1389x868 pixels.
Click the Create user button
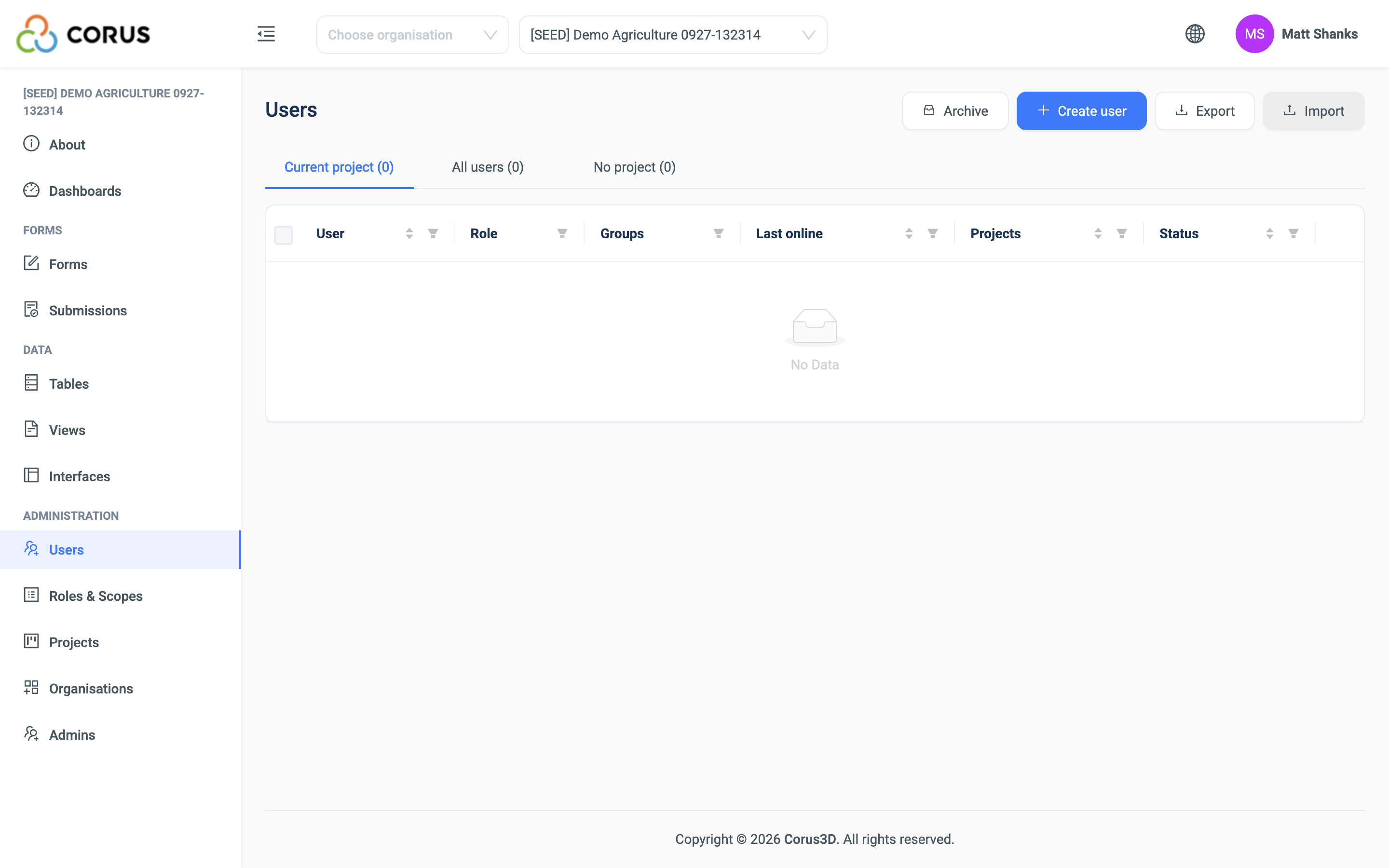click(x=1081, y=111)
